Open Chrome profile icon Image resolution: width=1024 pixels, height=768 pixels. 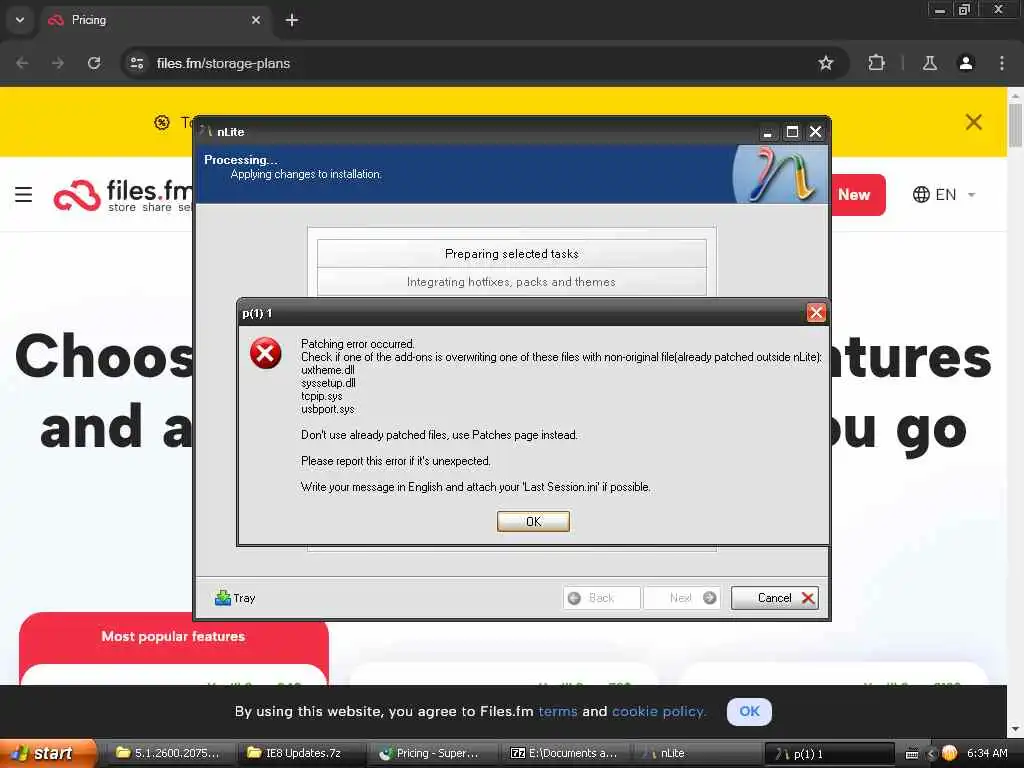coord(966,63)
